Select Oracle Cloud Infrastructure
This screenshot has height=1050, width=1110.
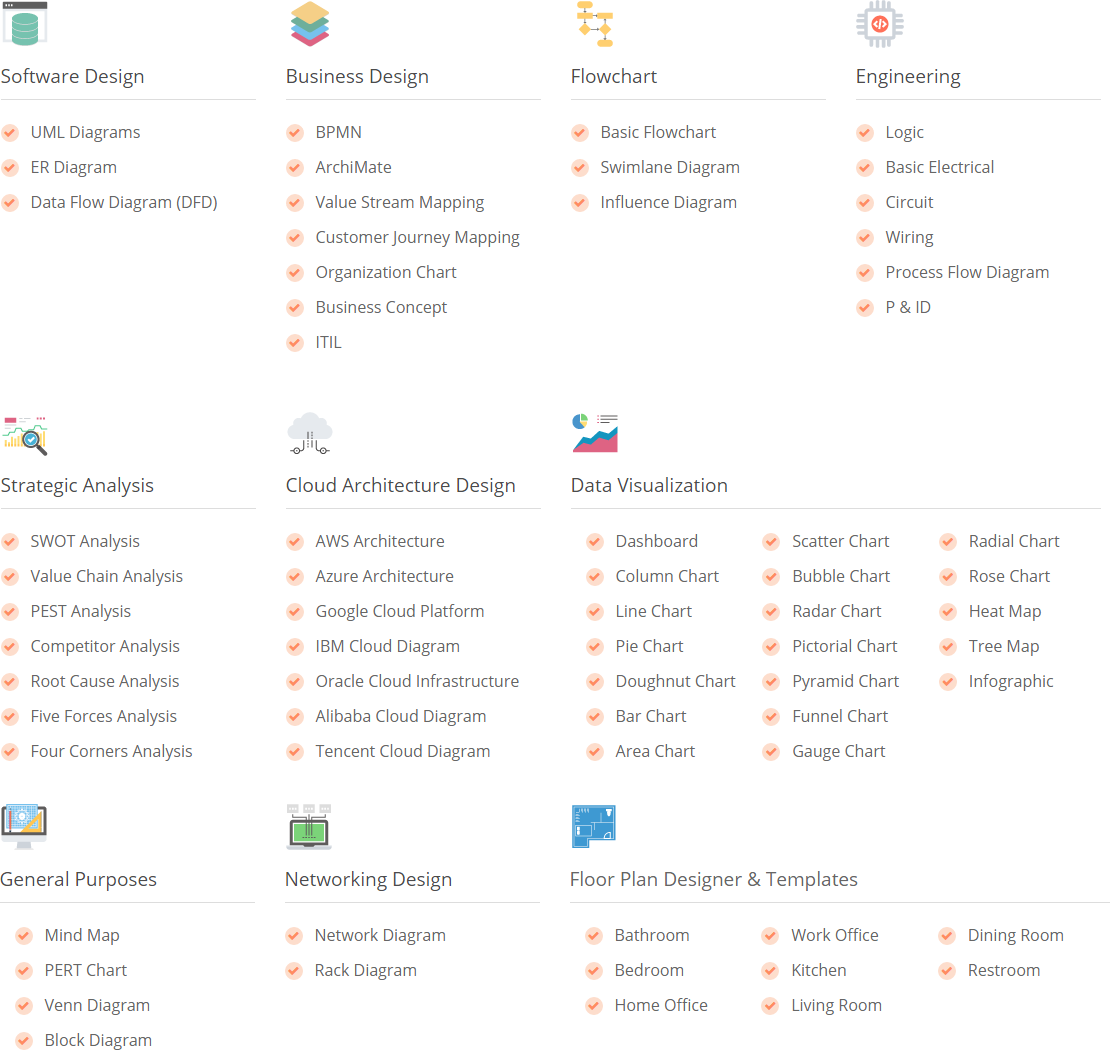(x=417, y=682)
